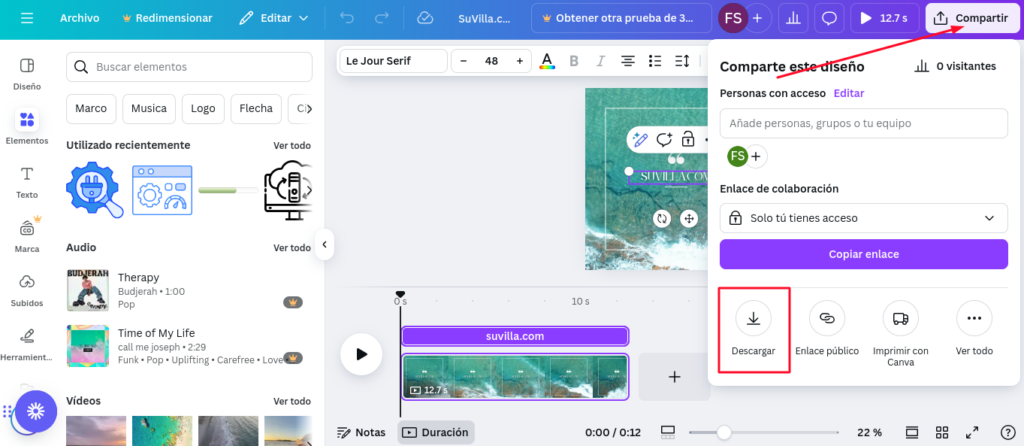Toggle bulleted list formatting

(x=655, y=61)
